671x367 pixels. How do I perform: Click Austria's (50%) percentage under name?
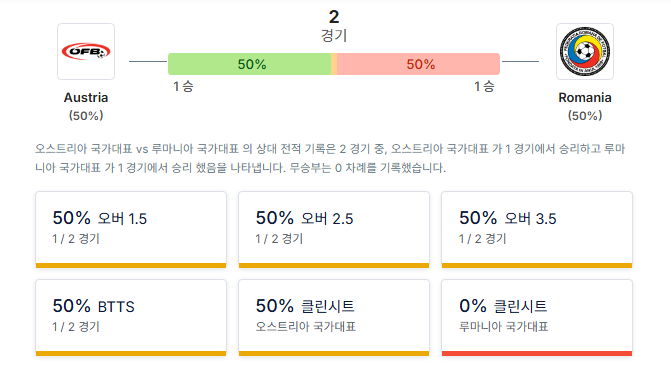pyautogui.click(x=86, y=115)
